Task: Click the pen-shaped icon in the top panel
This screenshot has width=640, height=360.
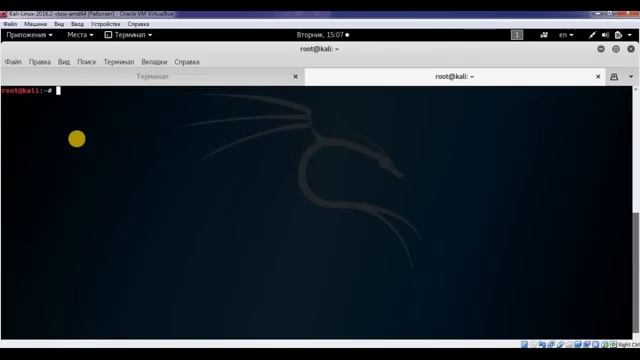Action: click(592, 35)
